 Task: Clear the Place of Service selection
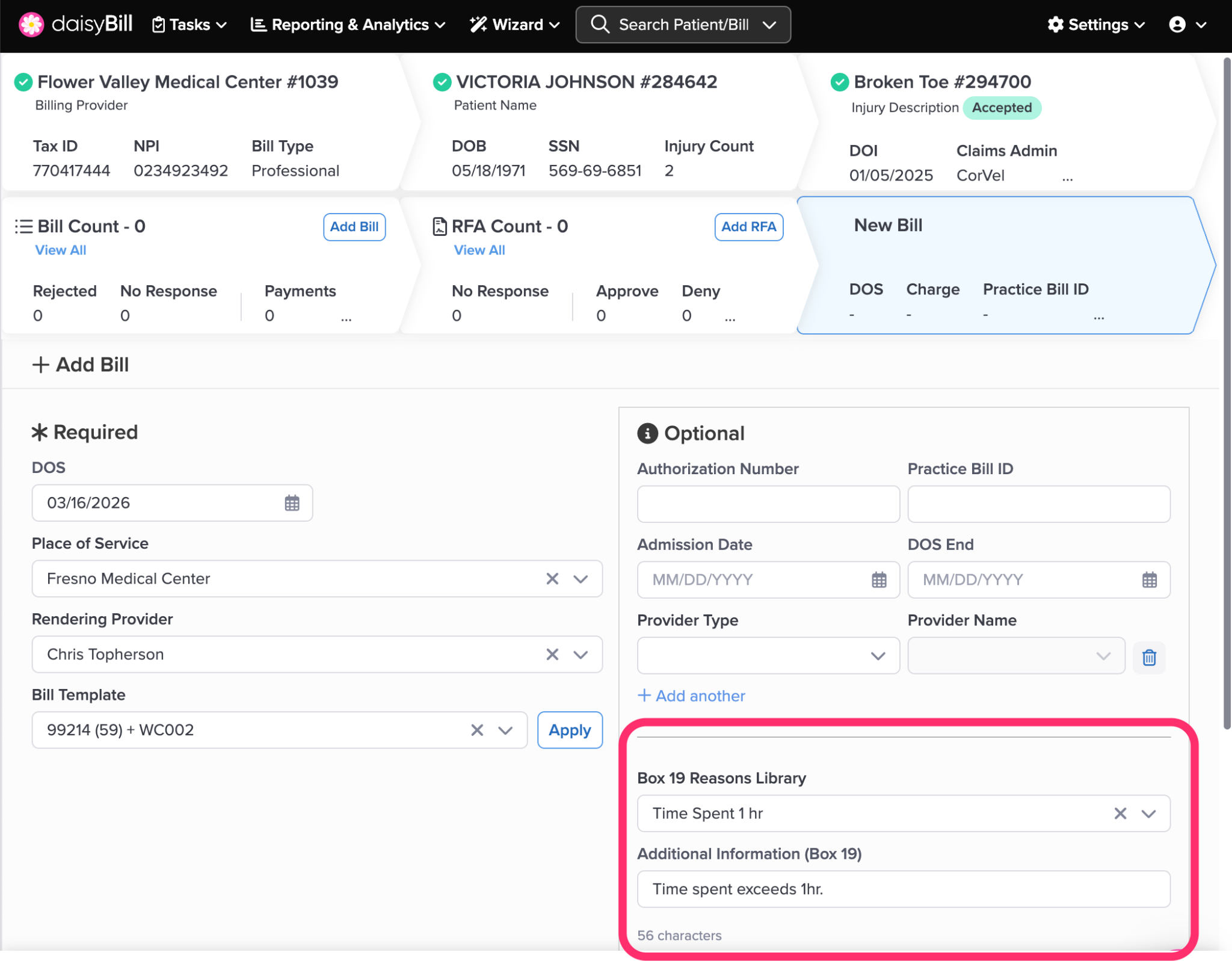coord(552,579)
